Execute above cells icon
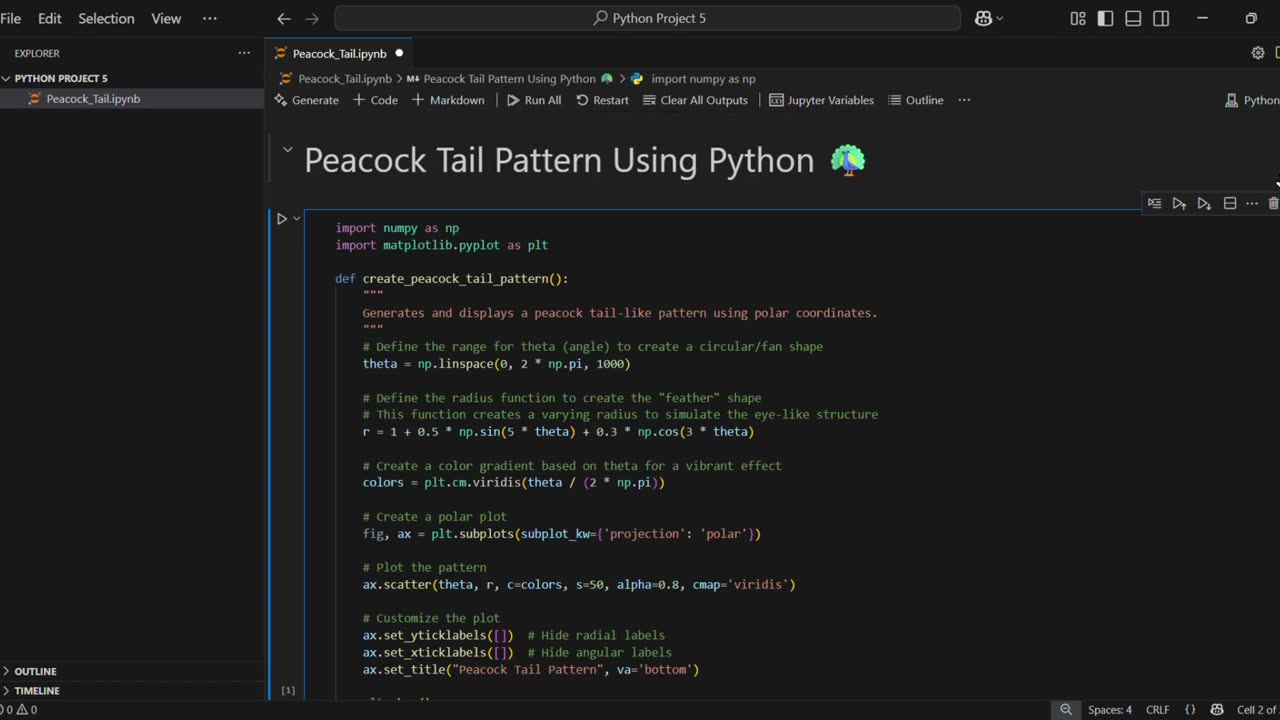 (1179, 203)
